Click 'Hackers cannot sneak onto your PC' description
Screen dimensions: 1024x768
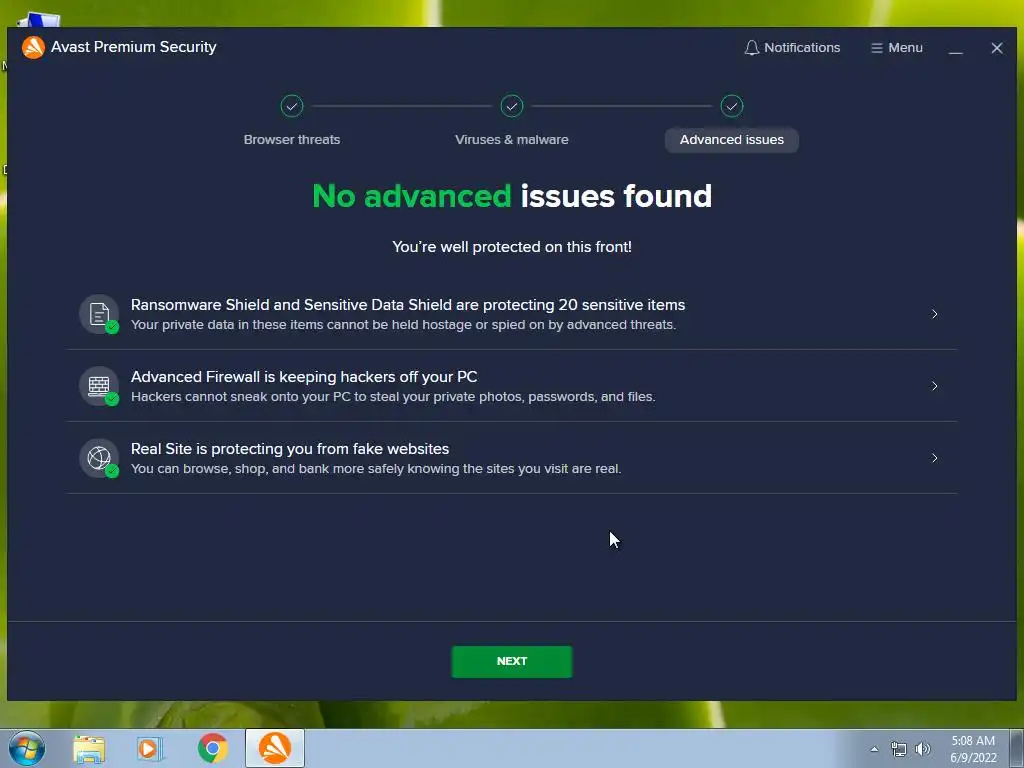tap(393, 396)
